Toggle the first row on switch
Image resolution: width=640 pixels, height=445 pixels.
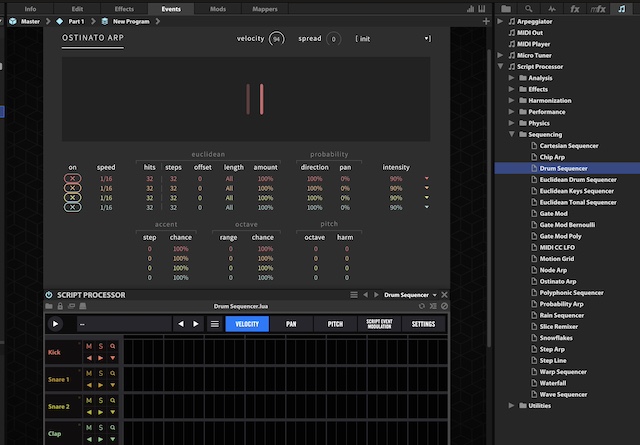click(x=72, y=178)
